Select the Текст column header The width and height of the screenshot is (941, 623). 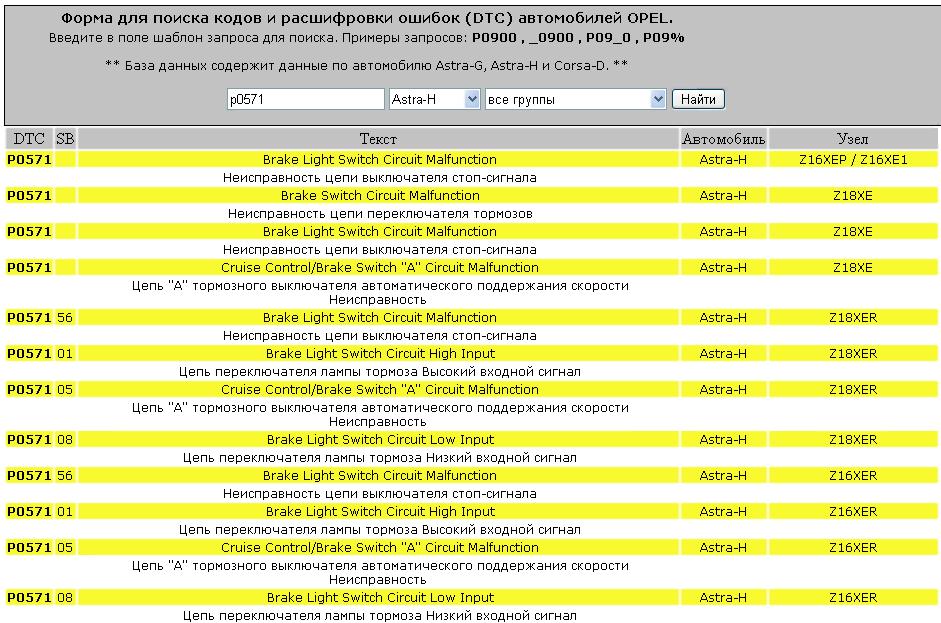(378, 139)
